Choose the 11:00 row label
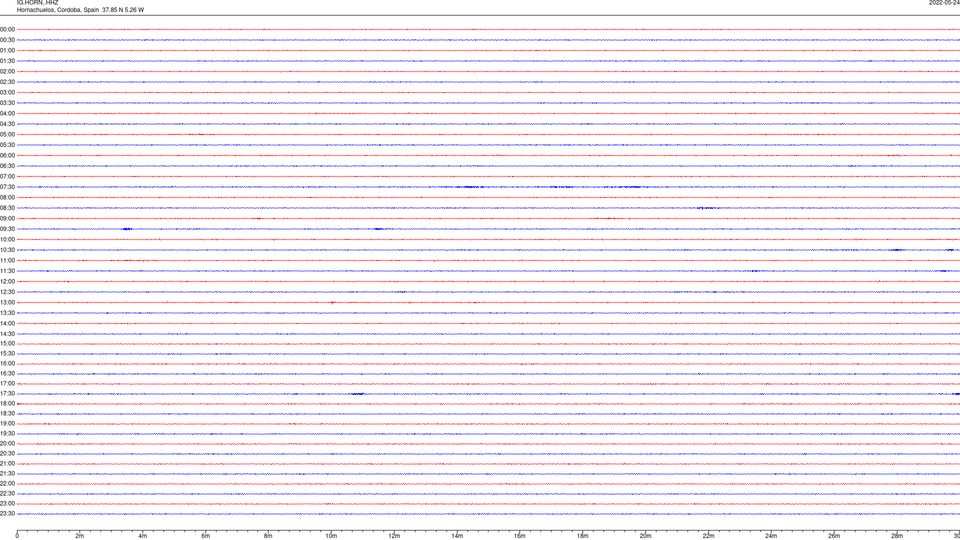The height and width of the screenshot is (540, 960). 7,261
